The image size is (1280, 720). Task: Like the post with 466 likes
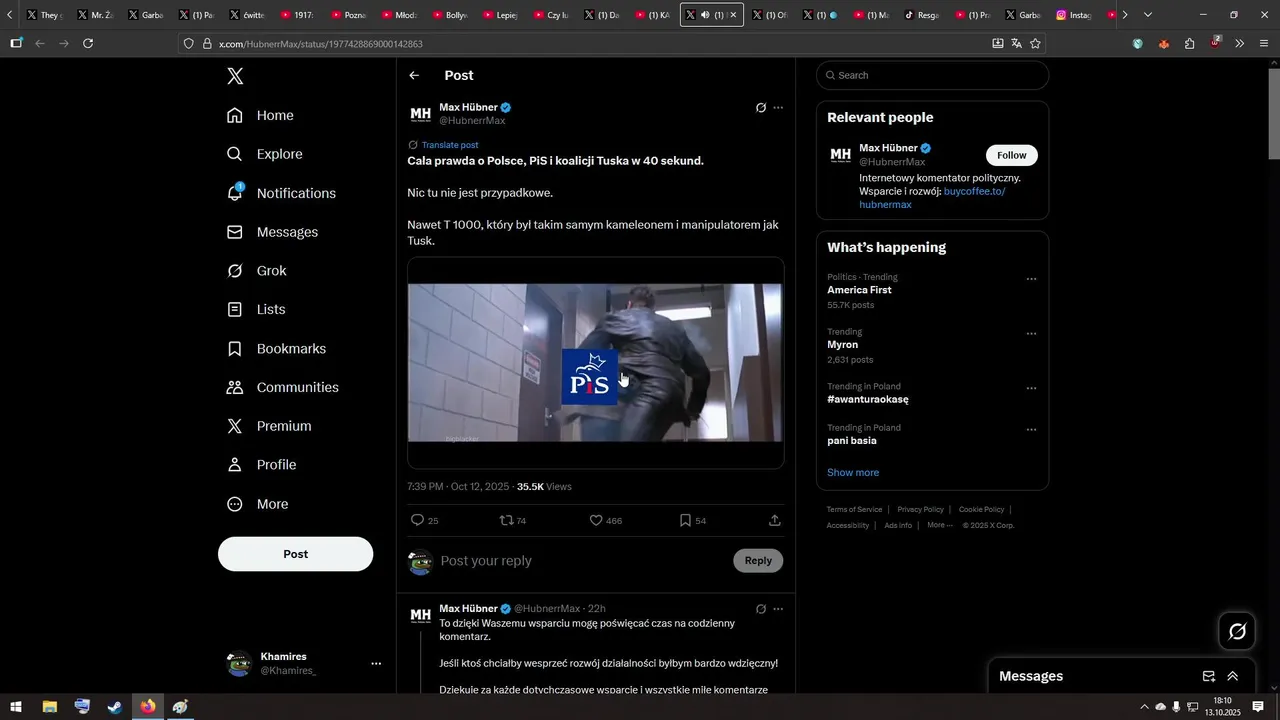click(x=596, y=520)
